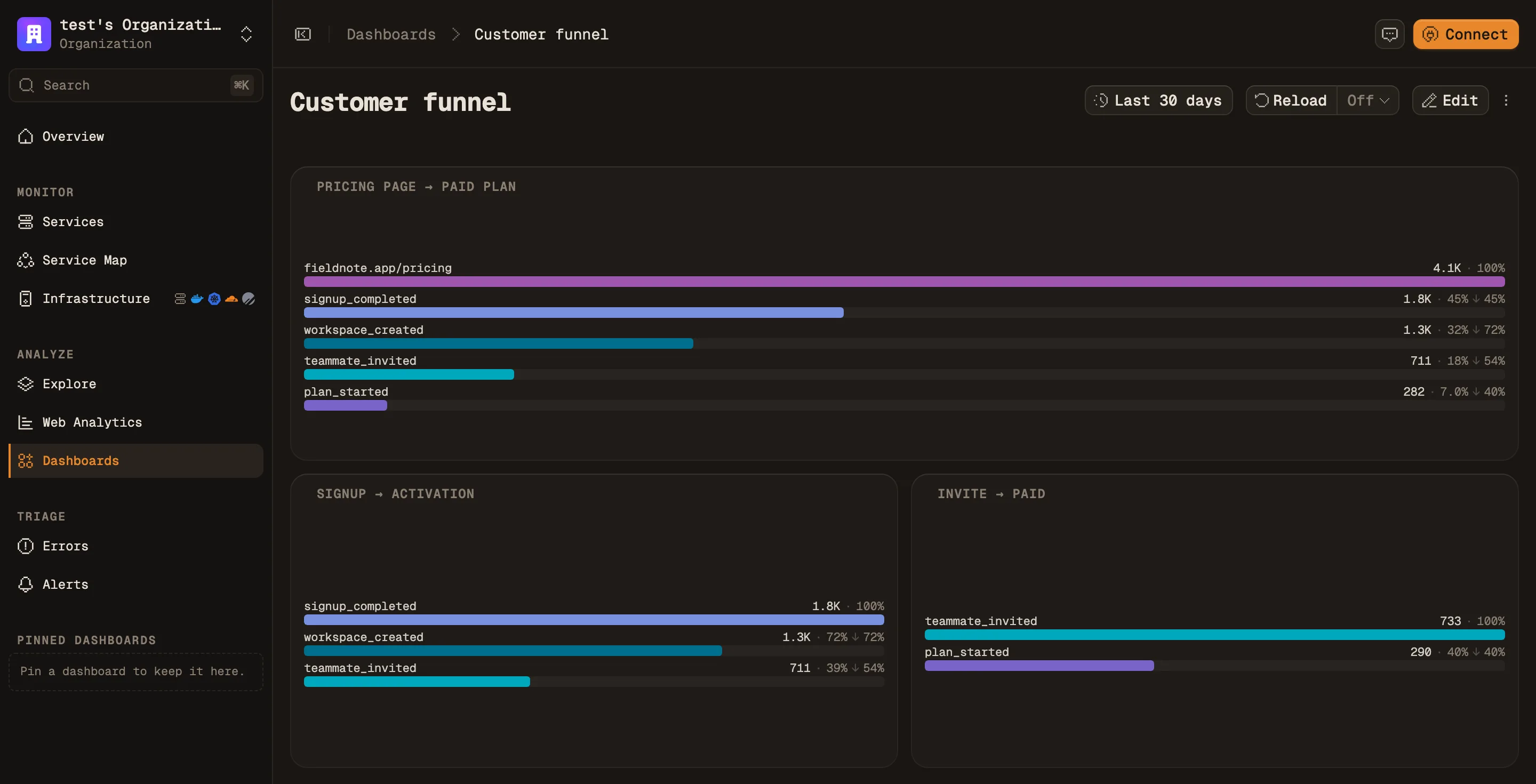This screenshot has height=784, width=1536.
Task: Open the Service Map page
Action: click(136, 260)
